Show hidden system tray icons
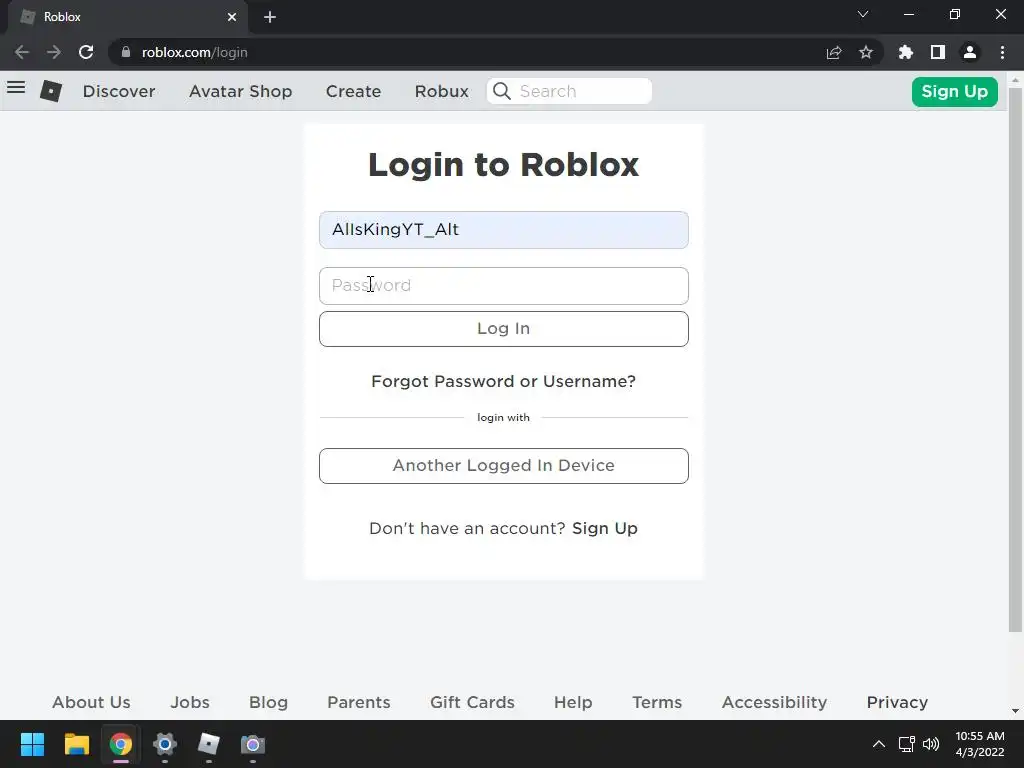 (879, 744)
